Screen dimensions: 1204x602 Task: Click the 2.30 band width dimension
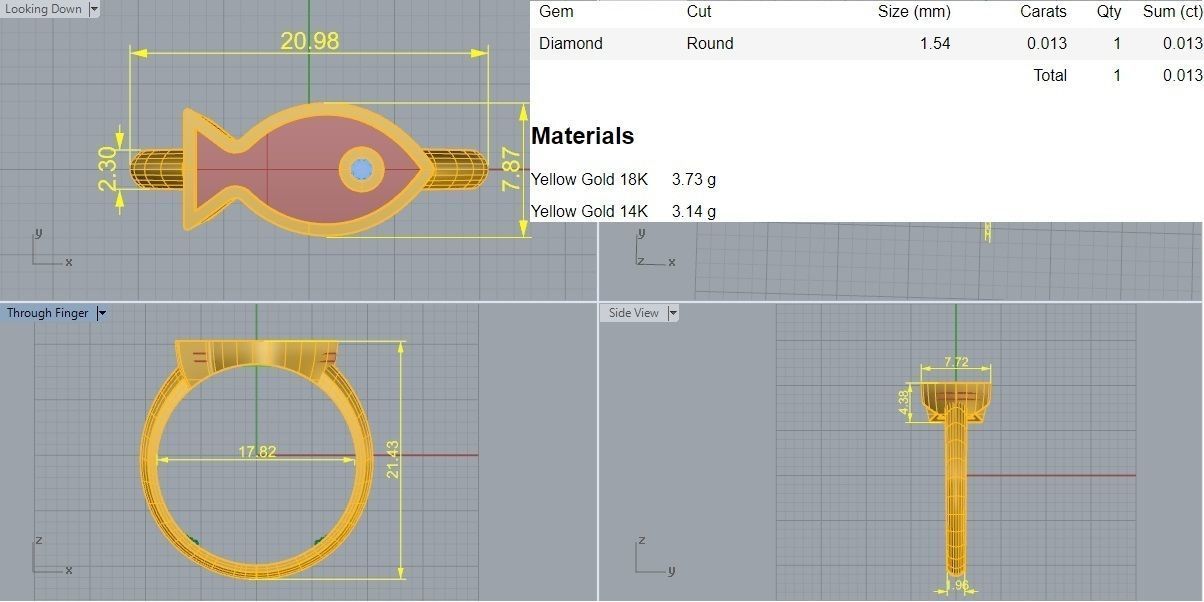(x=107, y=169)
